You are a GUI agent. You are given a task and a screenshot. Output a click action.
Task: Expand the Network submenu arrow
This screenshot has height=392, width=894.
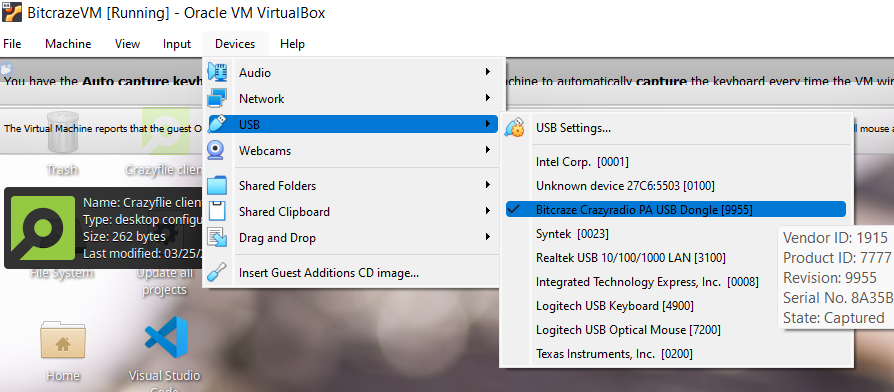click(487, 98)
